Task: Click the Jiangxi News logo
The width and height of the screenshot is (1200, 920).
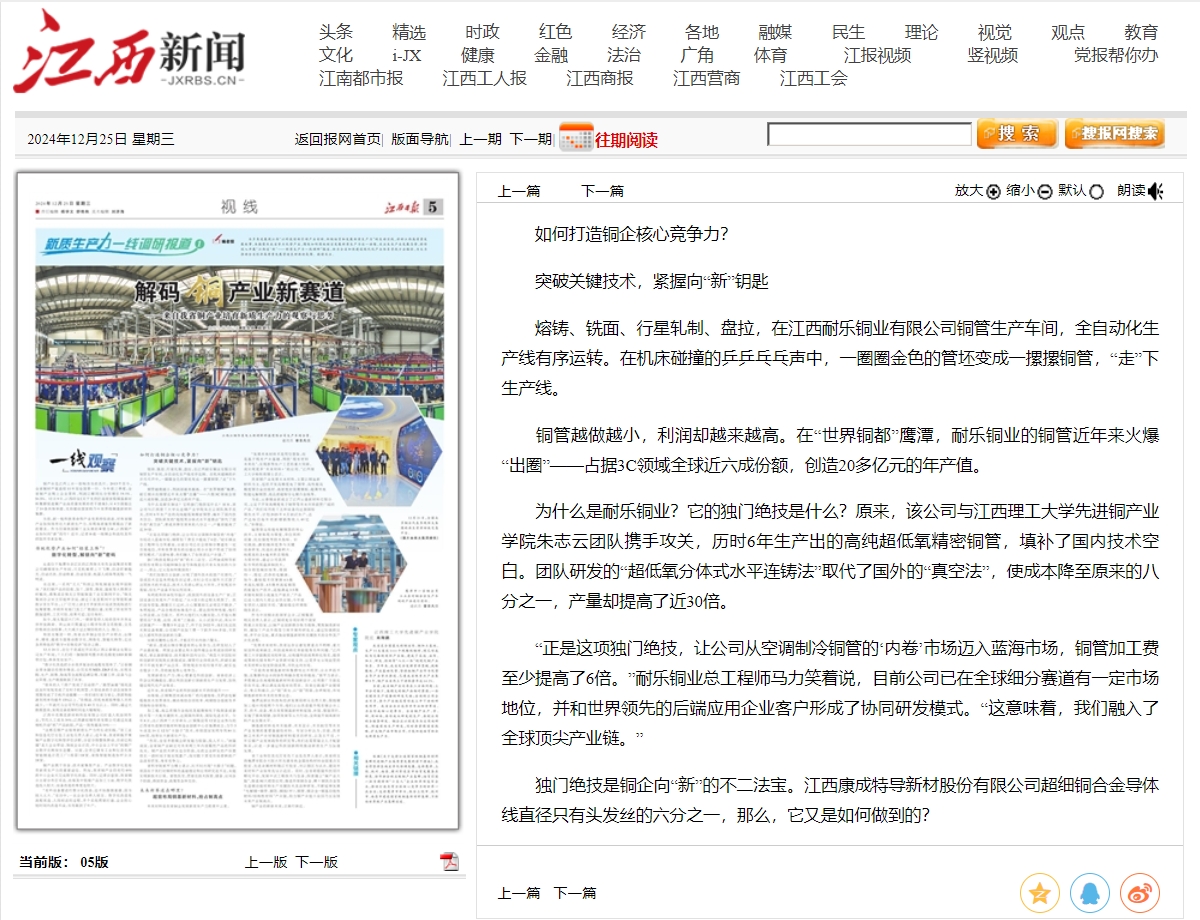Action: [x=129, y=52]
